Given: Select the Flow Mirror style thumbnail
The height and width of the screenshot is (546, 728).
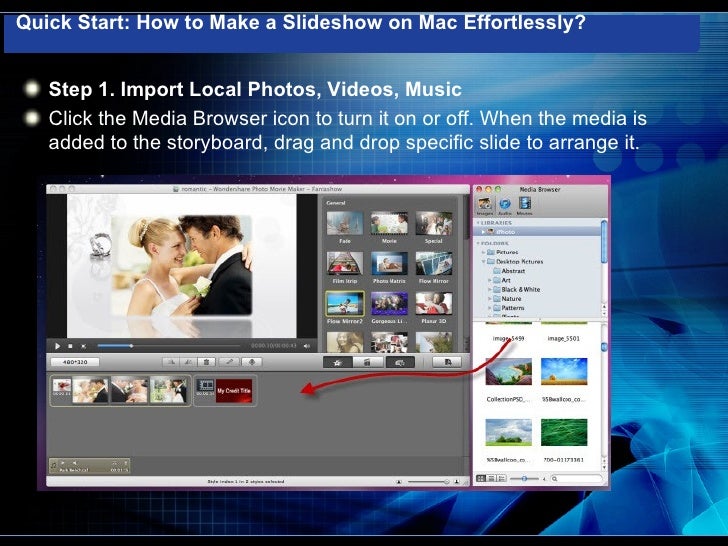Looking at the screenshot, I should (x=434, y=263).
